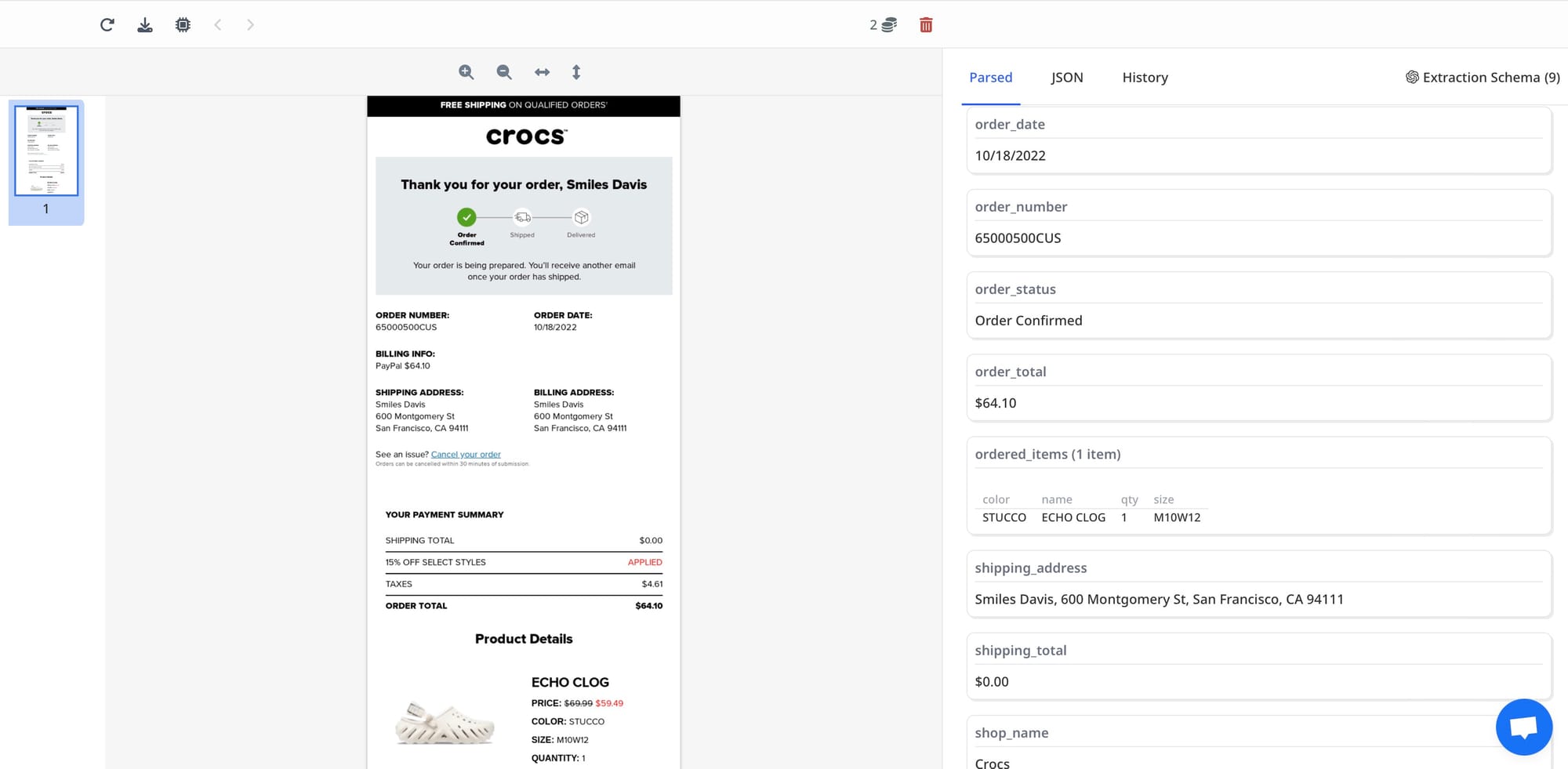The height and width of the screenshot is (769, 1568).
Task: Delete document with red trash icon
Action: click(x=926, y=25)
